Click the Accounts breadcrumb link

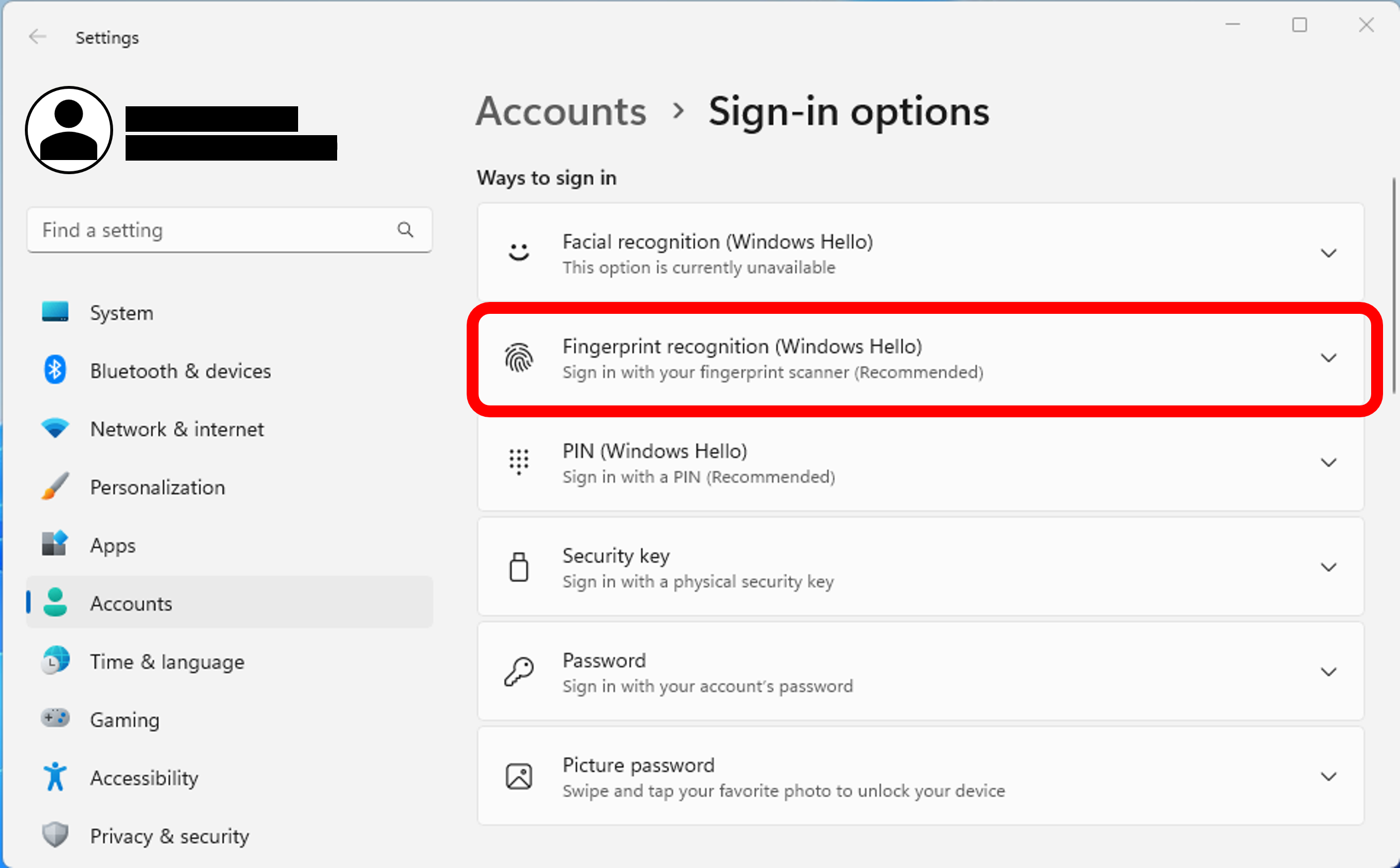click(x=561, y=111)
